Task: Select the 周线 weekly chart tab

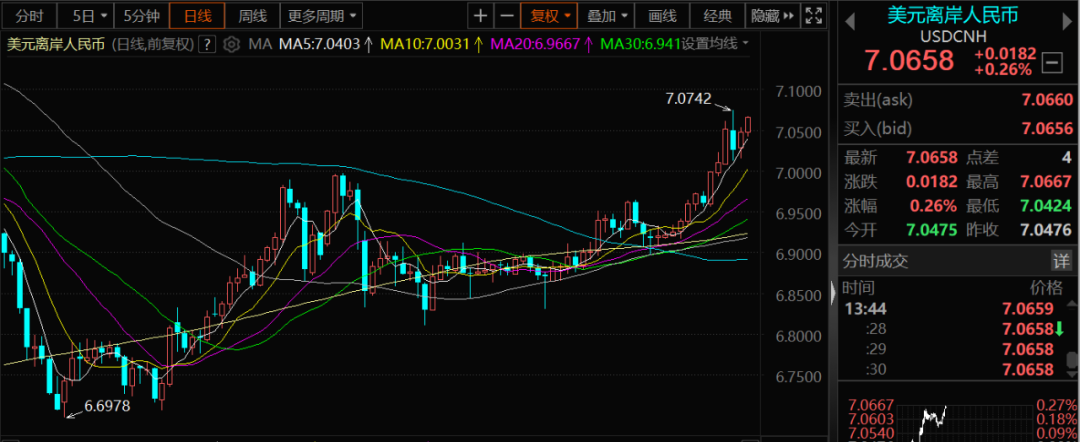Action: [x=252, y=16]
